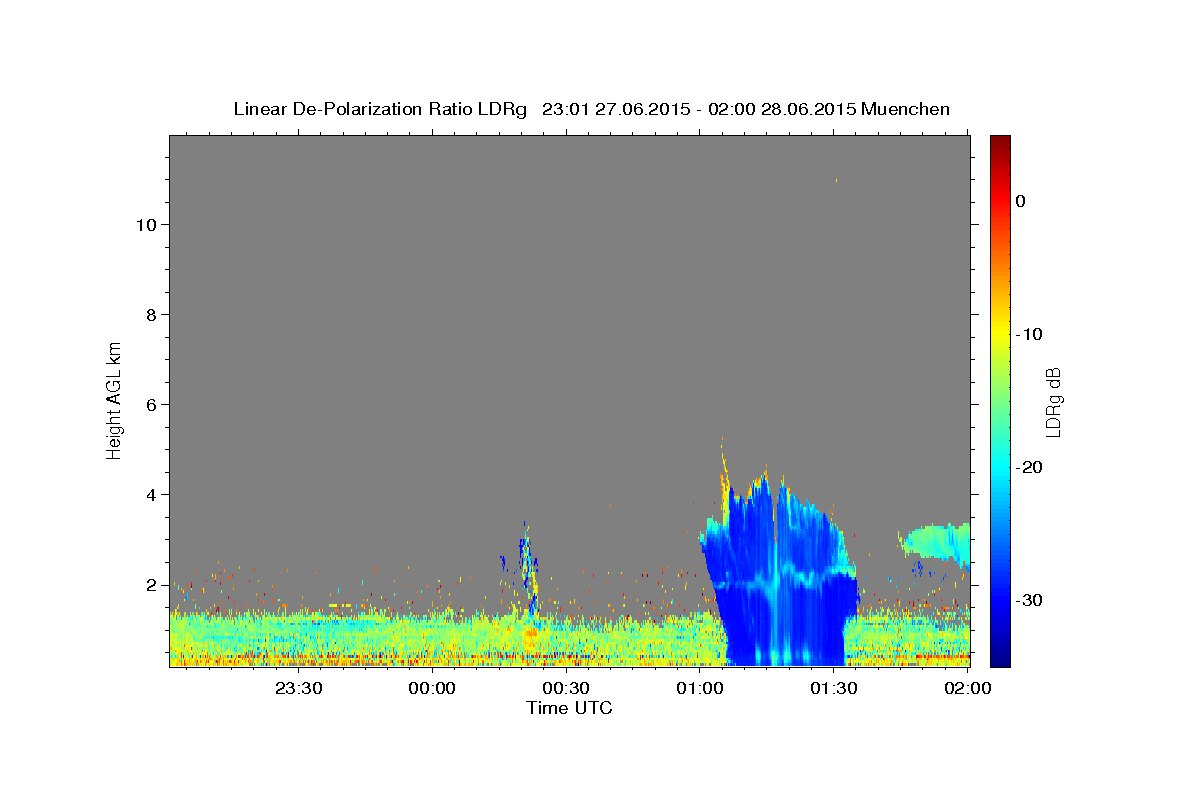
Task: Click the height tick label 2
Action: [151, 584]
